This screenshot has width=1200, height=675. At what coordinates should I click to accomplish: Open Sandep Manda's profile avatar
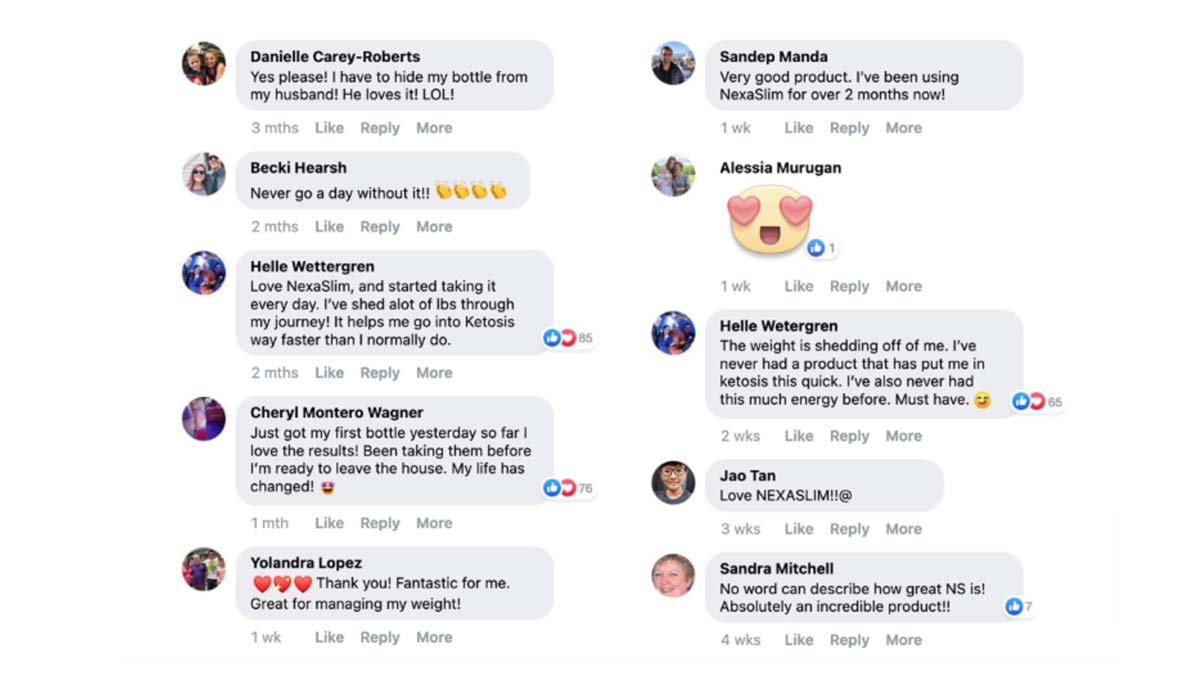click(673, 64)
